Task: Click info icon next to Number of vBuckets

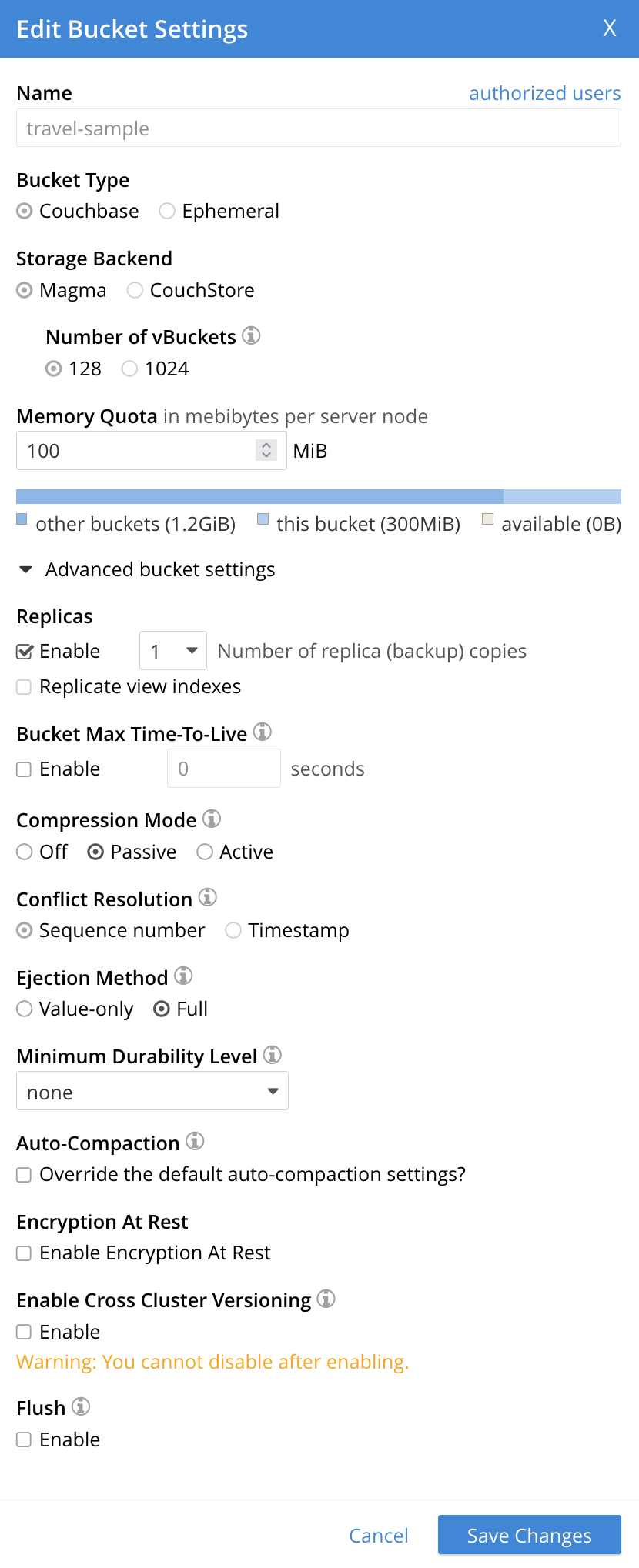Action: pos(251,335)
